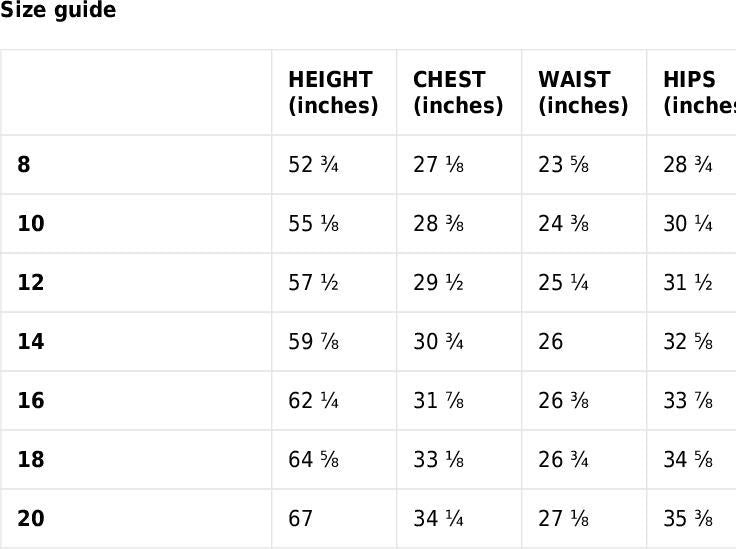This screenshot has width=736, height=549.
Task: Click the size 14 row label
Action: [x=31, y=342]
